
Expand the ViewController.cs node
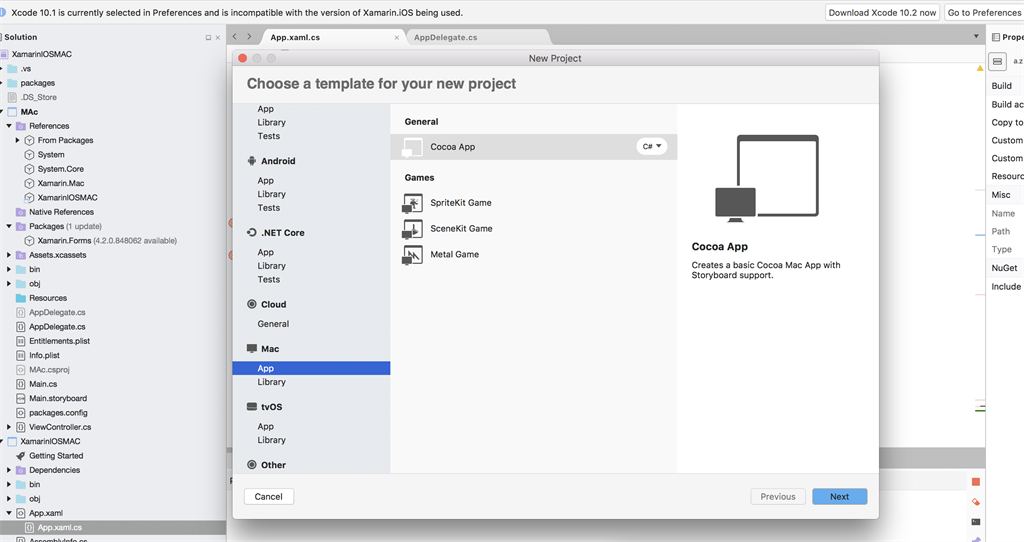9,427
